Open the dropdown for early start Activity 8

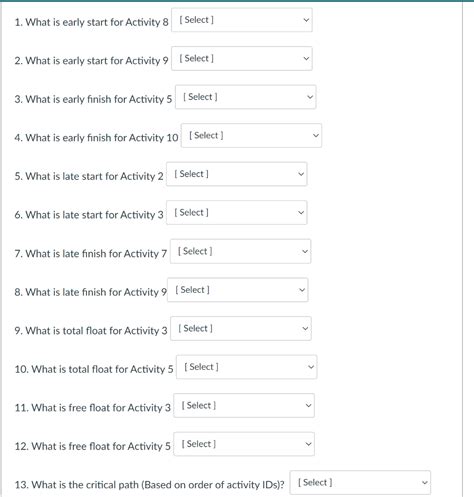point(242,20)
